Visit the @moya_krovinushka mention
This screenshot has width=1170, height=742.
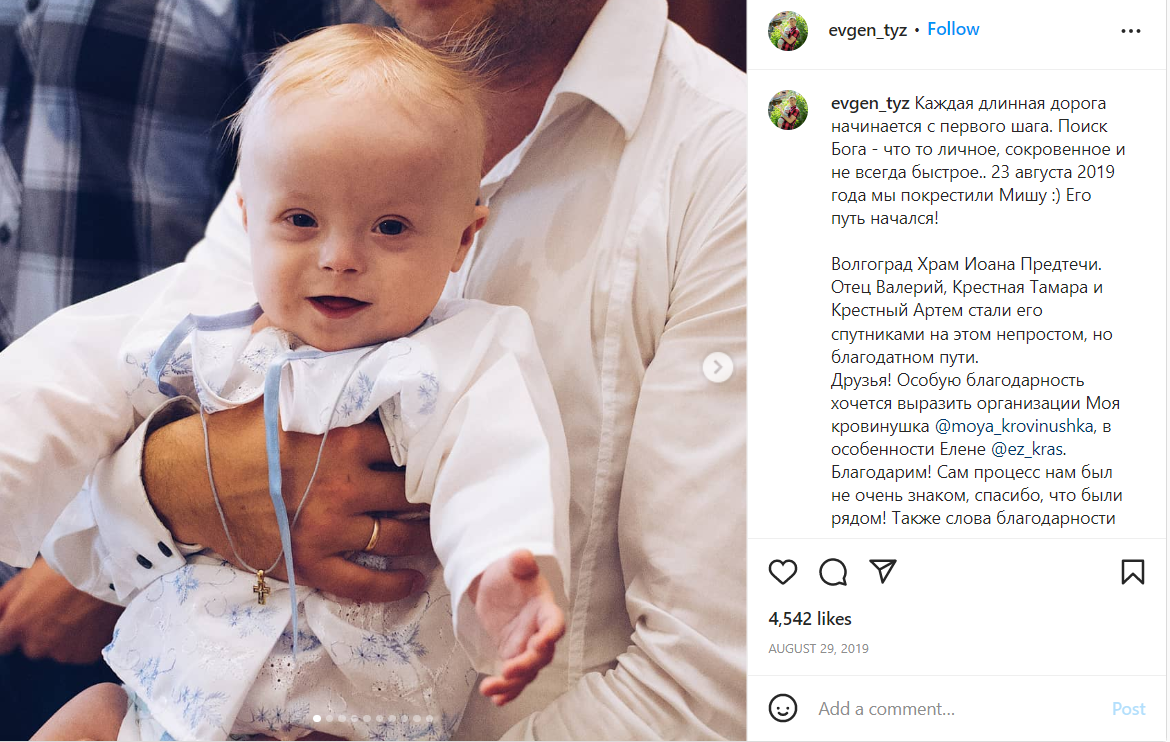point(1014,426)
